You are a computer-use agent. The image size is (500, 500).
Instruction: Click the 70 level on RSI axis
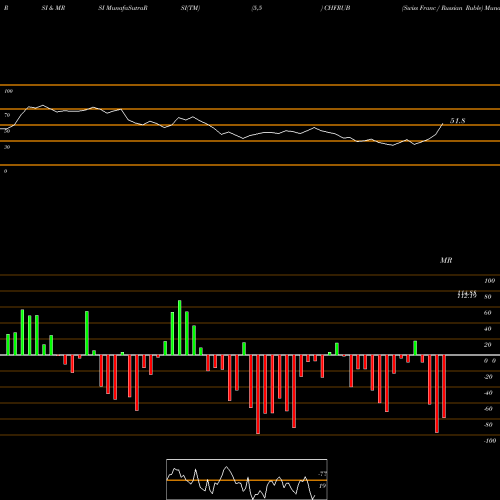pos(7,115)
